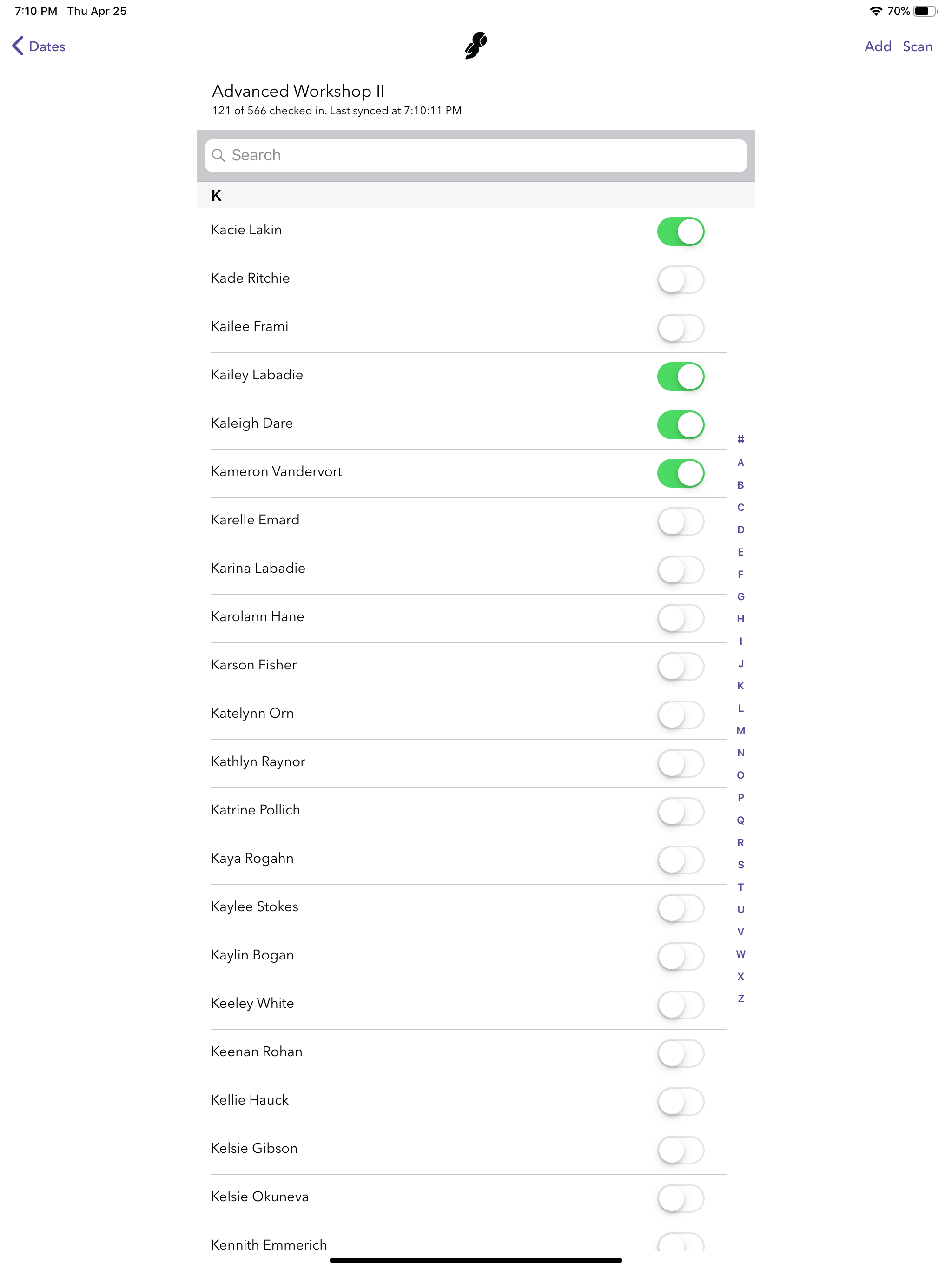Jump to # section in index
Screen dimensions: 952x1270
click(740, 440)
